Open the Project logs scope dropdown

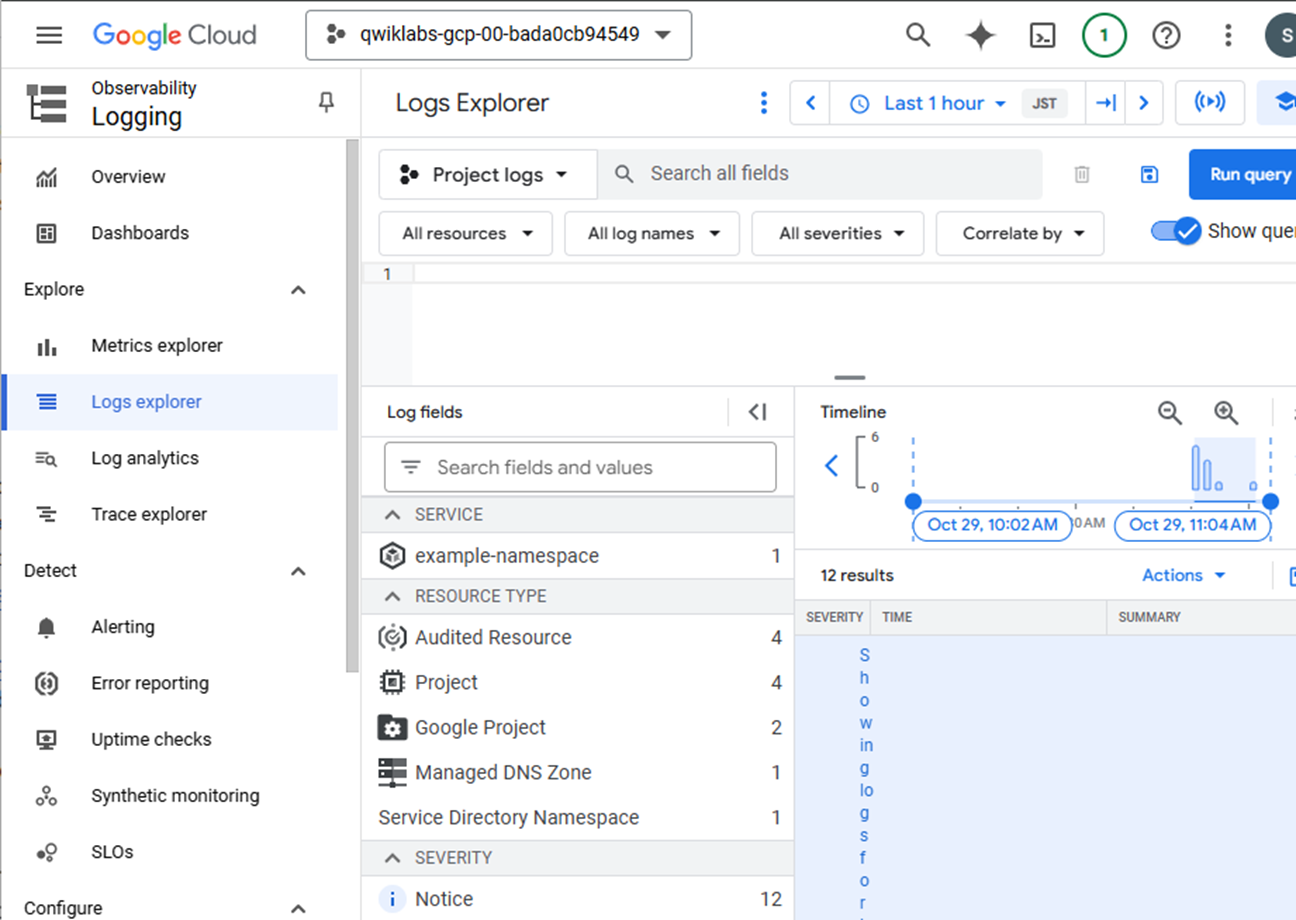[x=488, y=175]
